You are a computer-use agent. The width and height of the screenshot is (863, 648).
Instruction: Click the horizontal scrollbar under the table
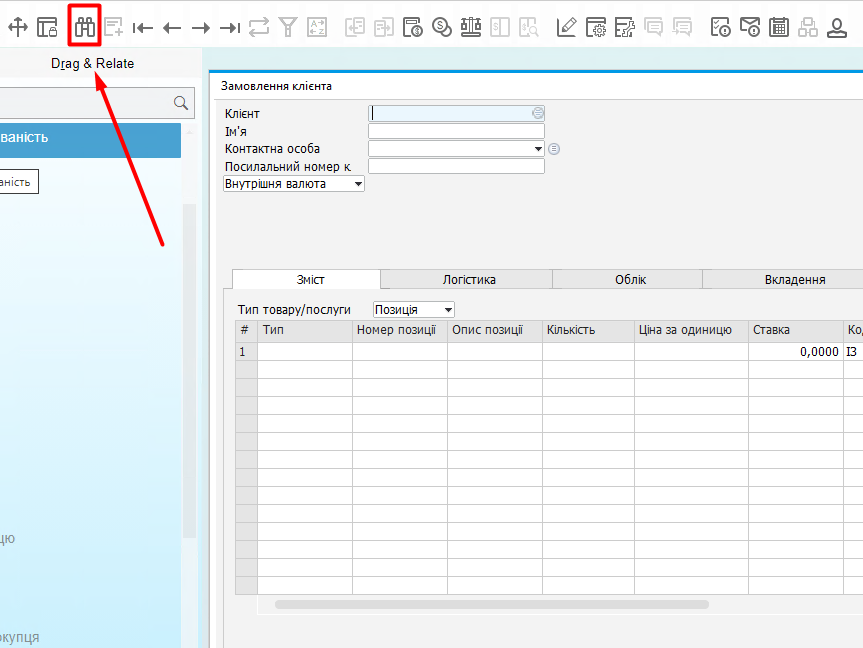(x=490, y=604)
